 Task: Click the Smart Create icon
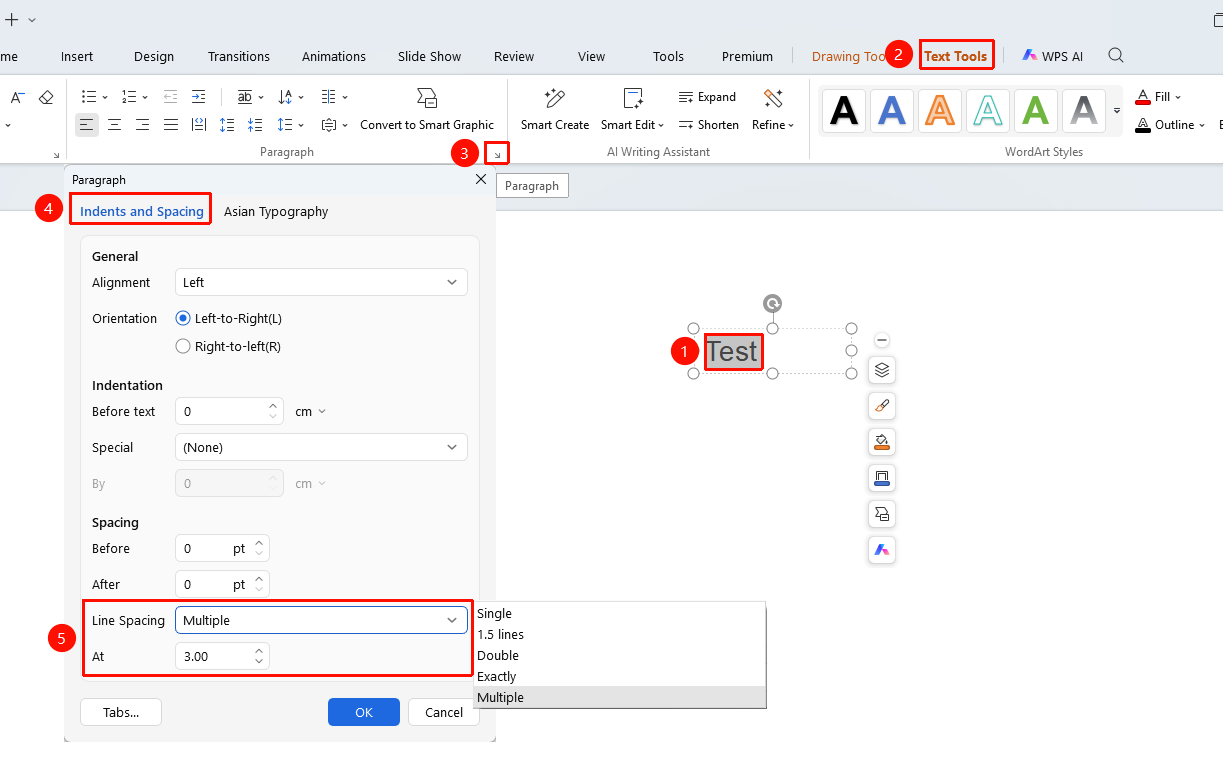coord(555,98)
